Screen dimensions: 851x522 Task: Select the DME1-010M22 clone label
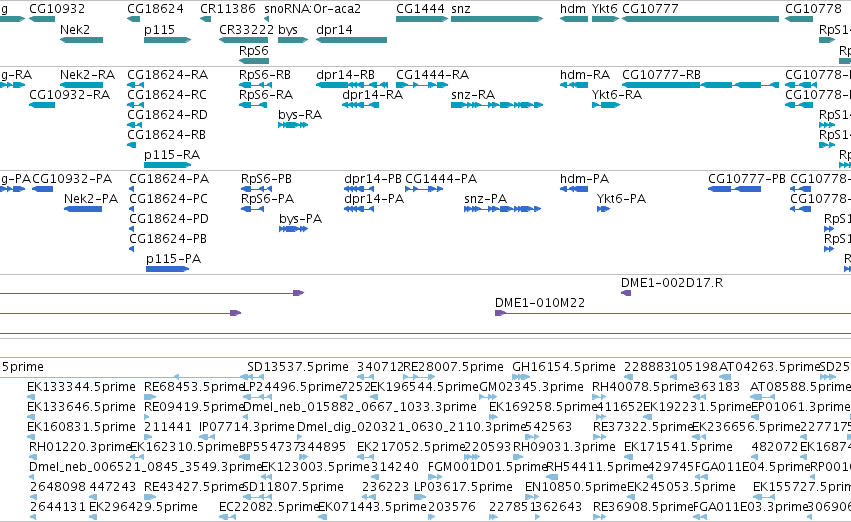[x=540, y=303]
